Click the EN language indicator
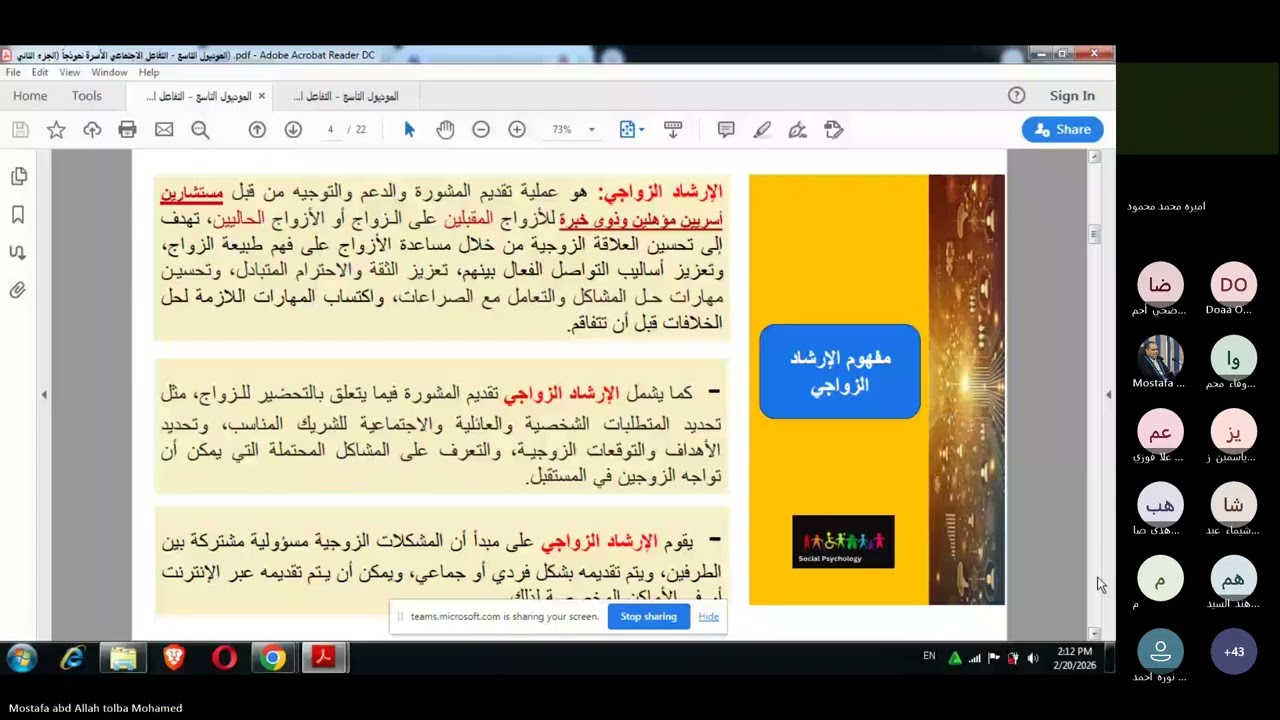Viewport: 1280px width, 720px height. (x=929, y=656)
